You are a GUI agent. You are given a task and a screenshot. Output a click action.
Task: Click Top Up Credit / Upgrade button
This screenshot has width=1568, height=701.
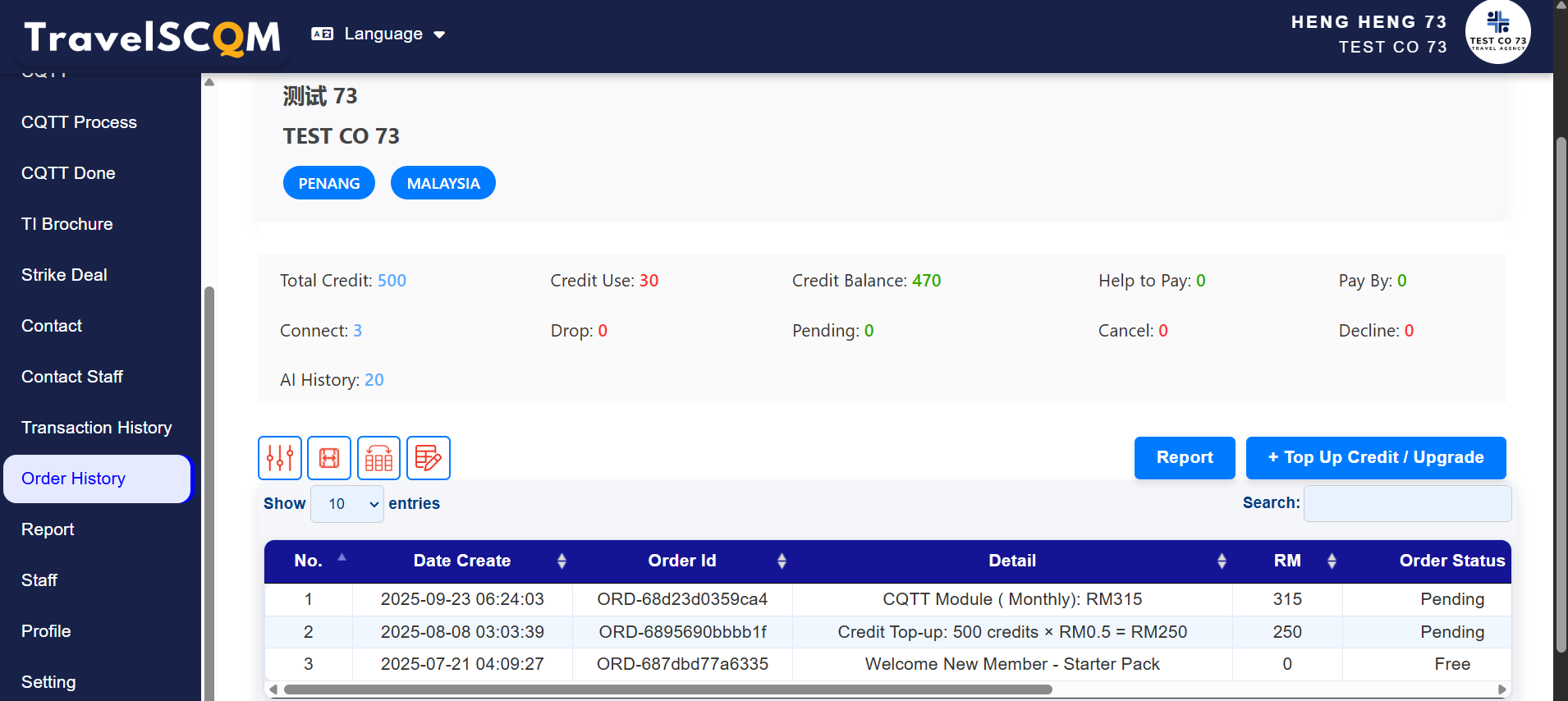pos(1375,457)
